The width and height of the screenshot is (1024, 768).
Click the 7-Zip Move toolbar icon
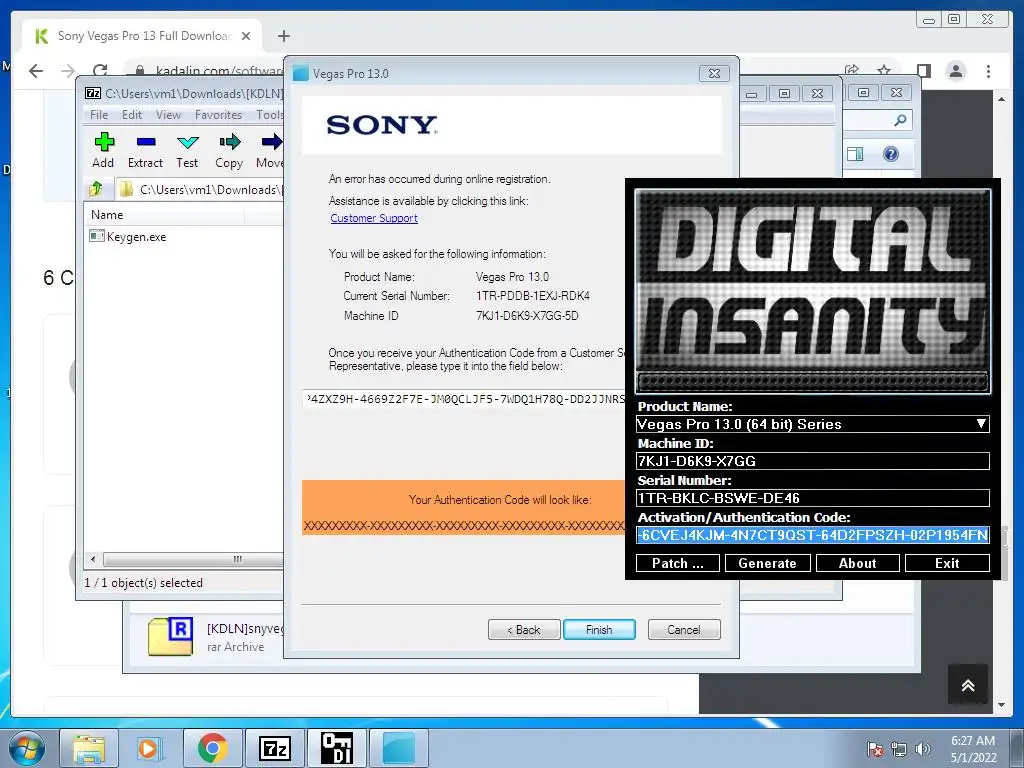(x=270, y=150)
